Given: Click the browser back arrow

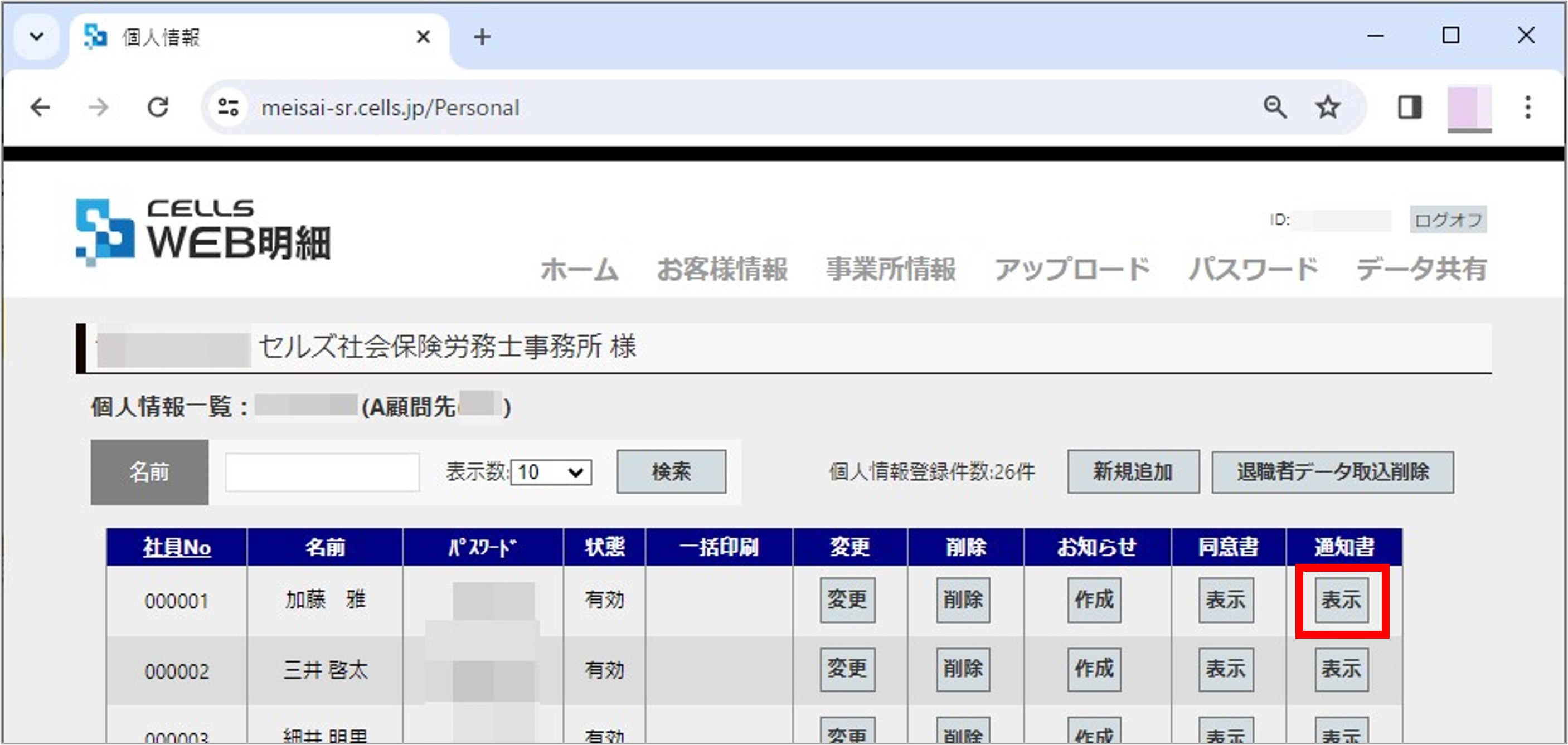Looking at the screenshot, I should pyautogui.click(x=40, y=107).
